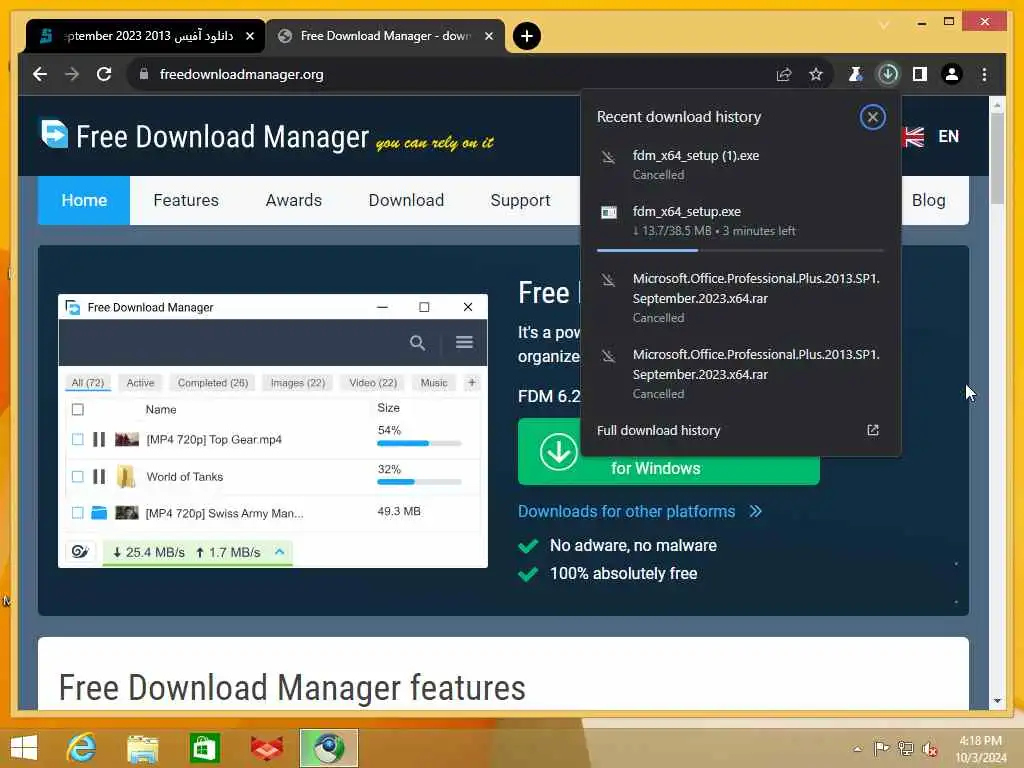Screen dimensions: 1024x768
Task: Open the side panel icon
Action: [920, 74]
